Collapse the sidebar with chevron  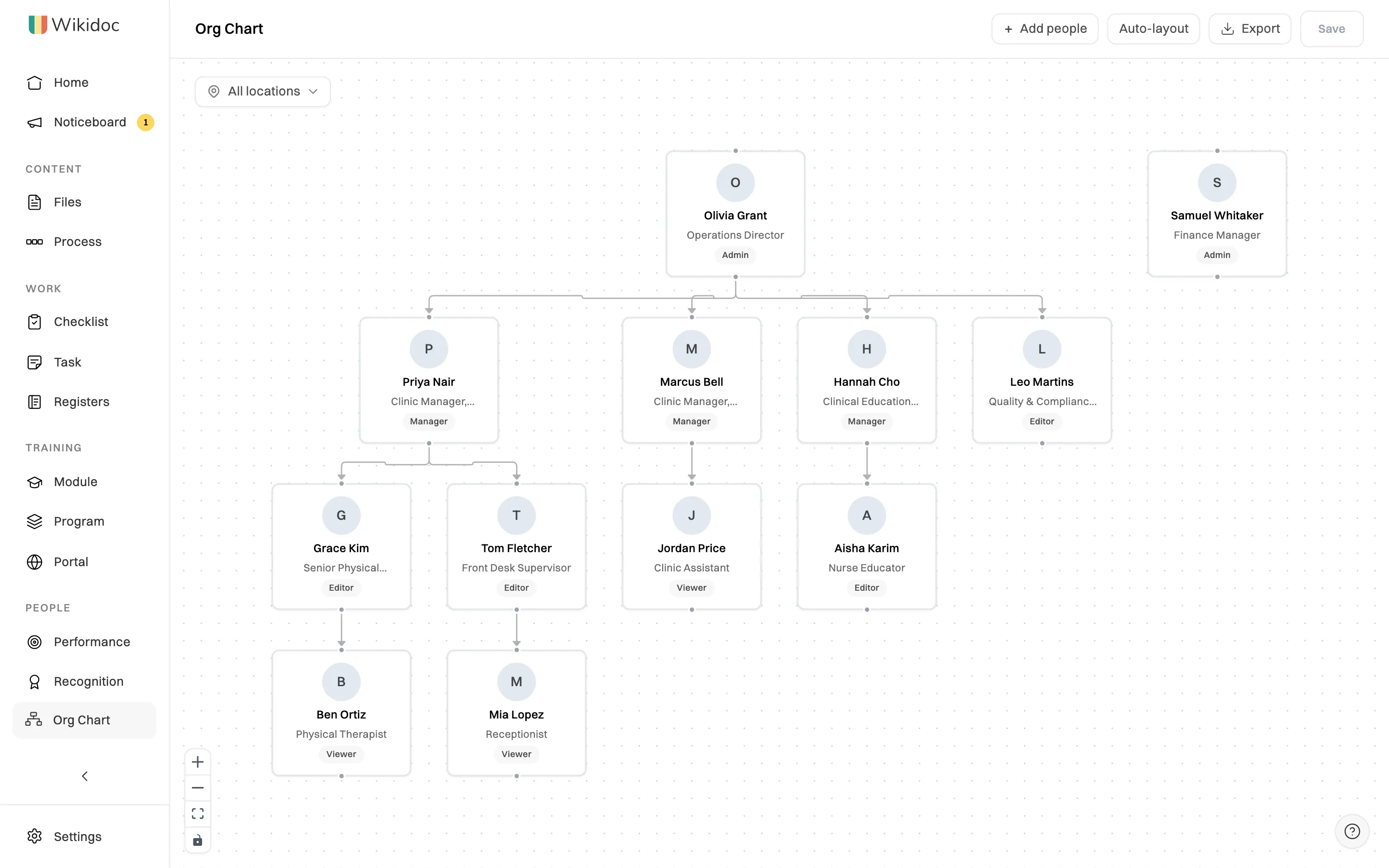(84, 776)
